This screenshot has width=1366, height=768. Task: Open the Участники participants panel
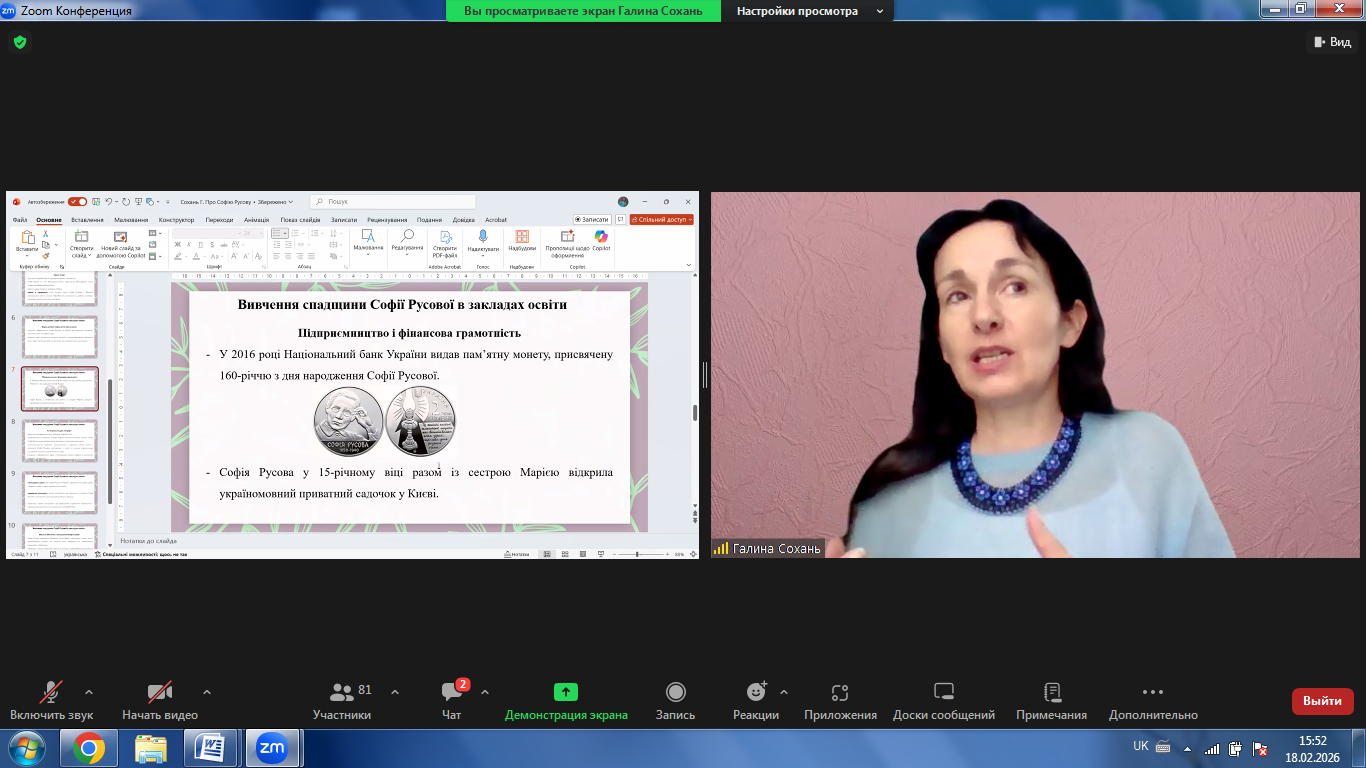click(x=342, y=692)
